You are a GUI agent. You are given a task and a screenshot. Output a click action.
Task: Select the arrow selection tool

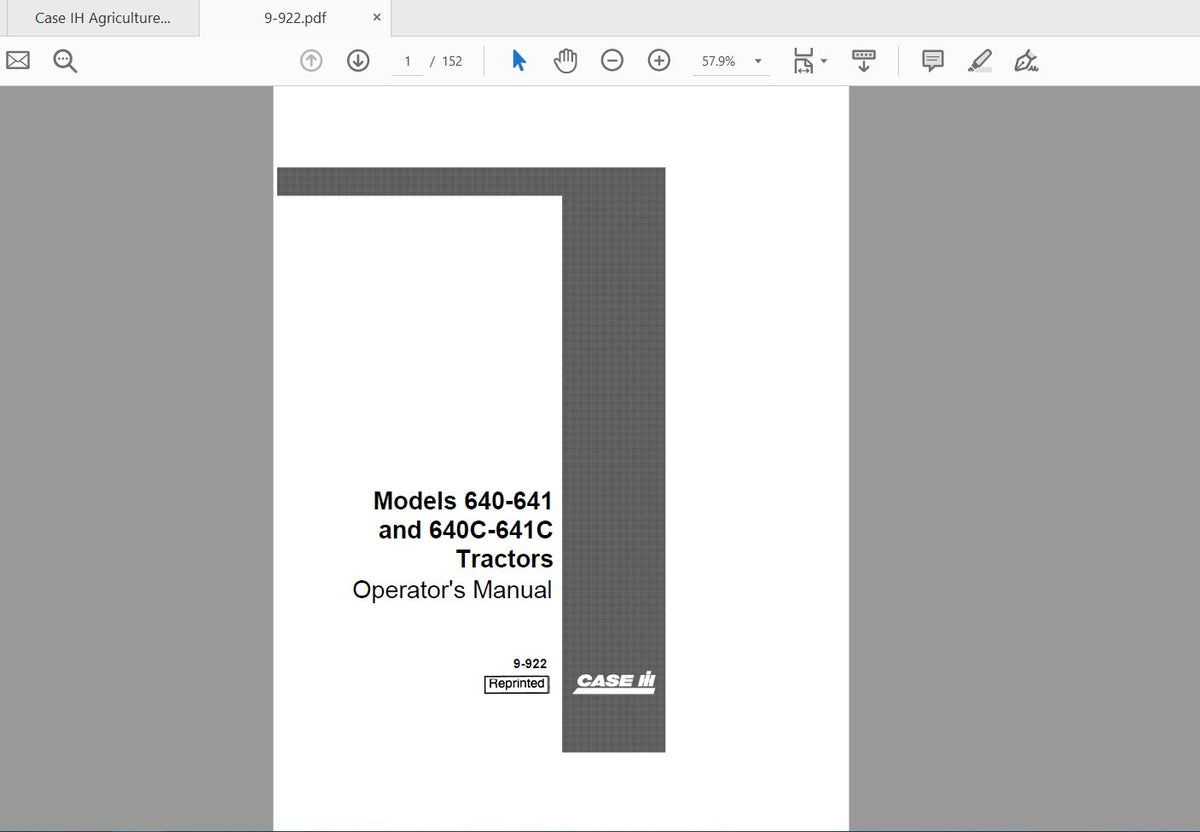click(x=519, y=61)
